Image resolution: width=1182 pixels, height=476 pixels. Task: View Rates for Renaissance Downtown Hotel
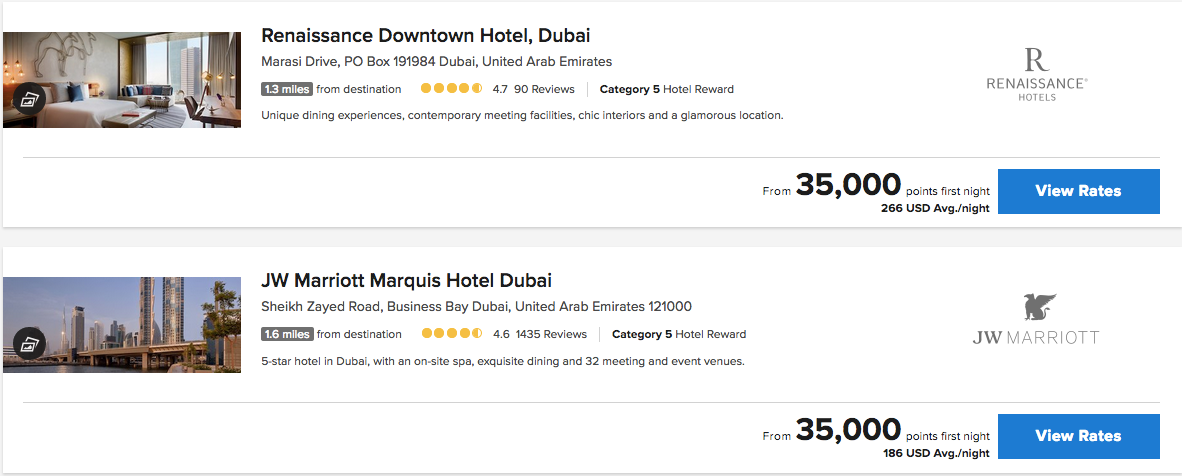tap(1078, 191)
